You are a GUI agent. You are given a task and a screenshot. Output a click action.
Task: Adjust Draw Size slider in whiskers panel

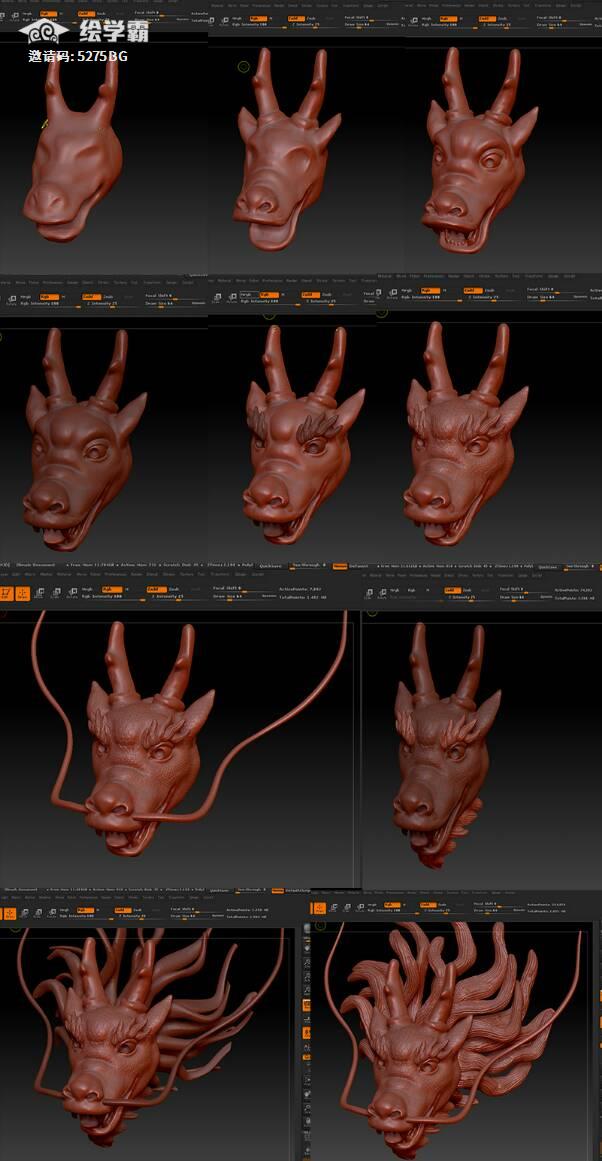236,598
